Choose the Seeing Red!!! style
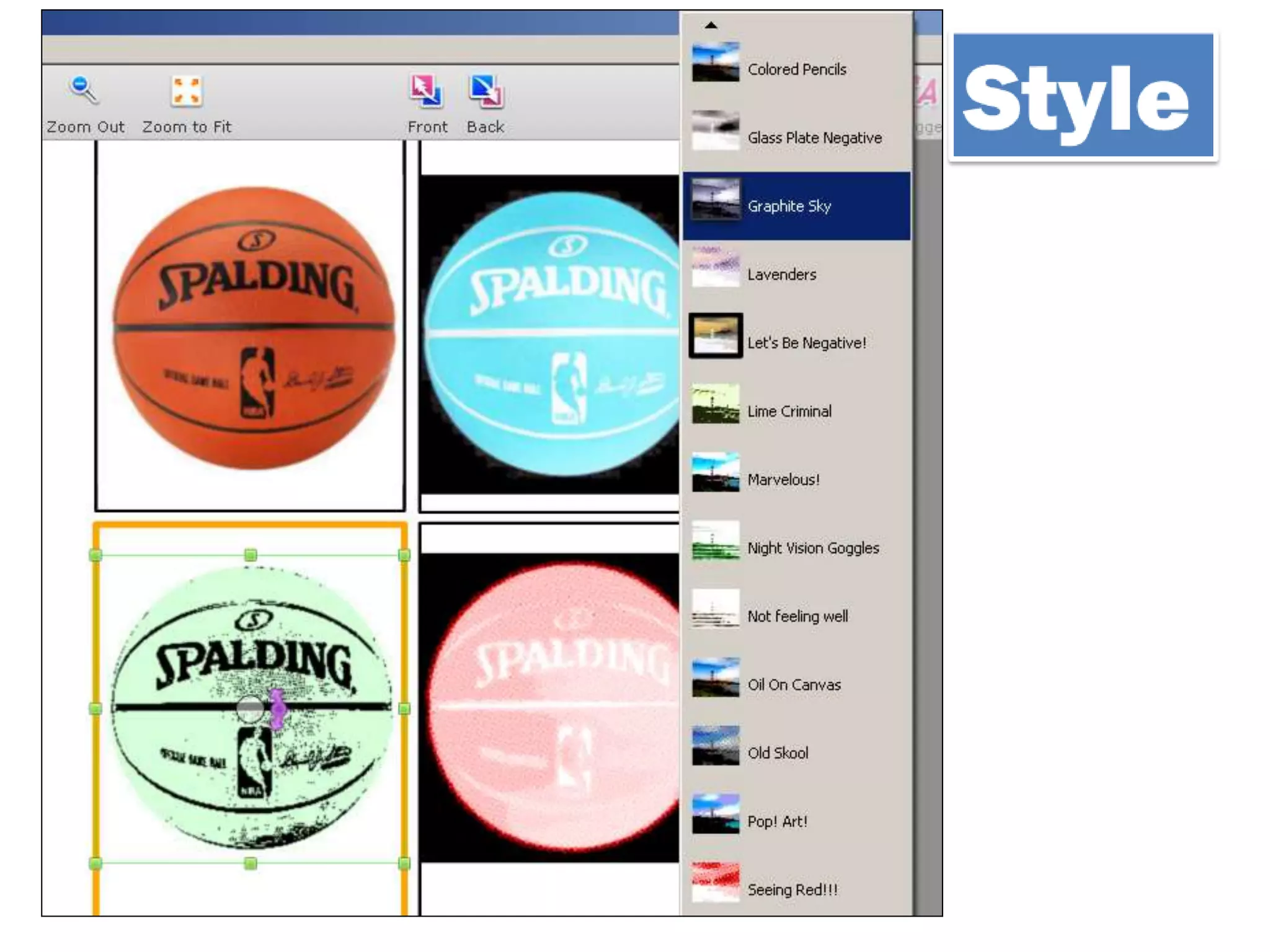The image size is (1270, 952). pyautogui.click(x=792, y=889)
